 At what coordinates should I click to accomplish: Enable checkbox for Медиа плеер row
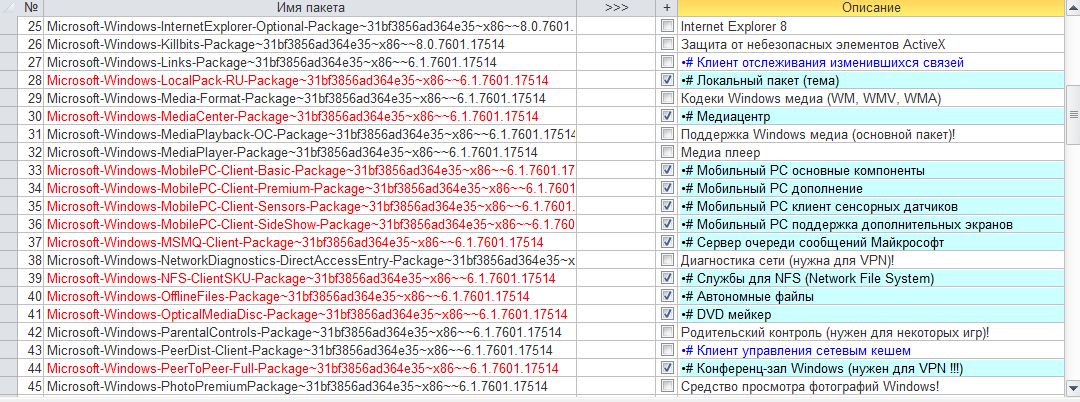tap(666, 152)
